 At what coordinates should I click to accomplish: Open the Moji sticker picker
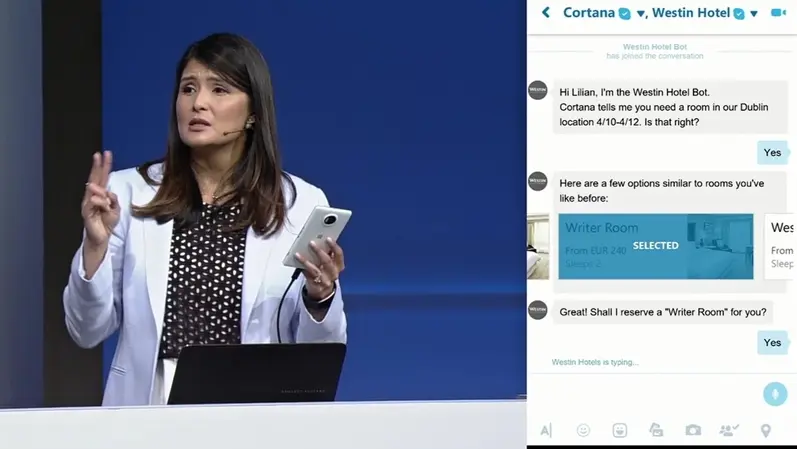[620, 430]
